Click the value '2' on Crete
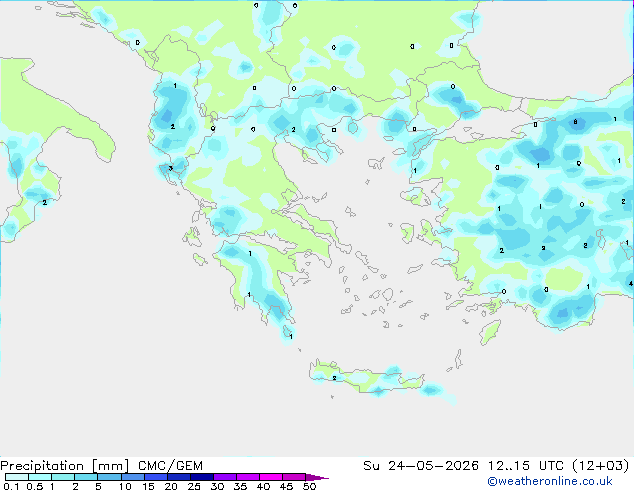The width and height of the screenshot is (634, 490). (x=334, y=378)
